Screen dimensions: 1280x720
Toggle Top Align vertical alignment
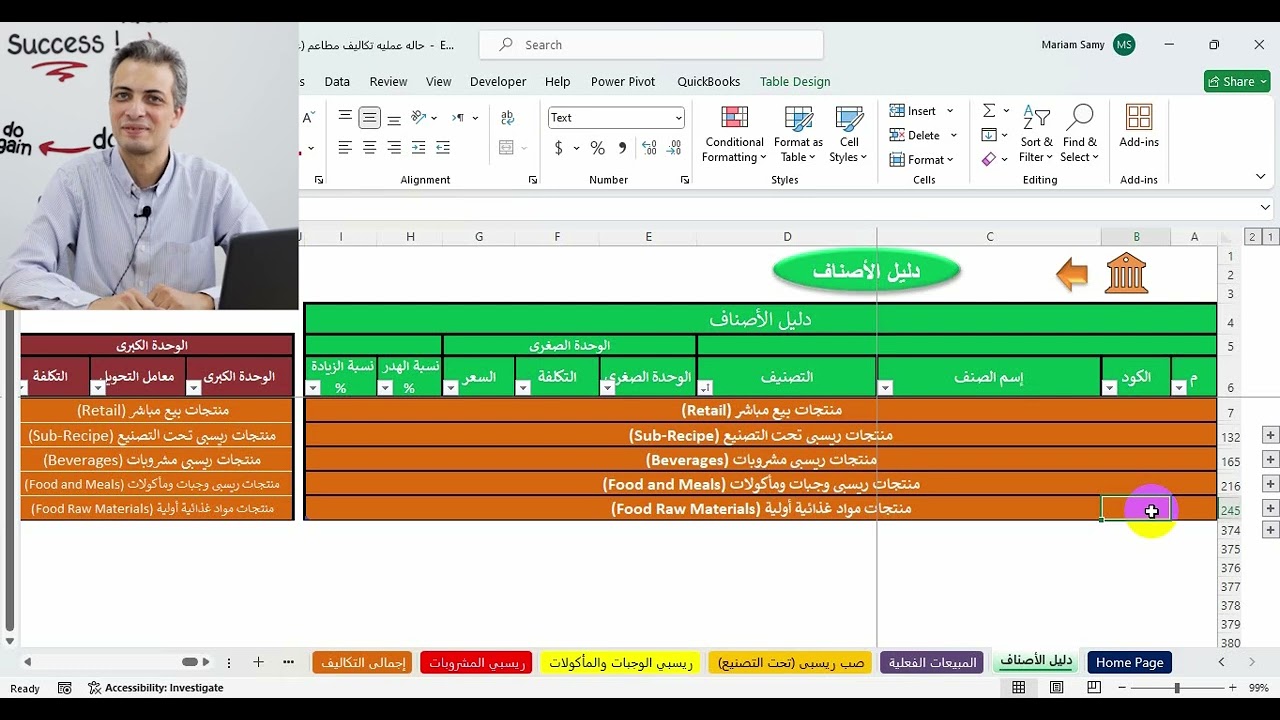tap(345, 117)
